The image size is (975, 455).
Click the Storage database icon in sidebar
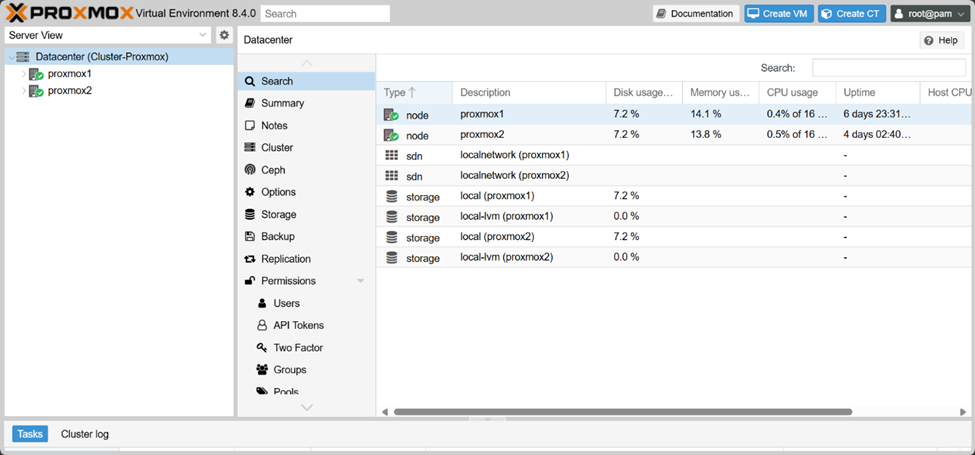tap(250, 214)
